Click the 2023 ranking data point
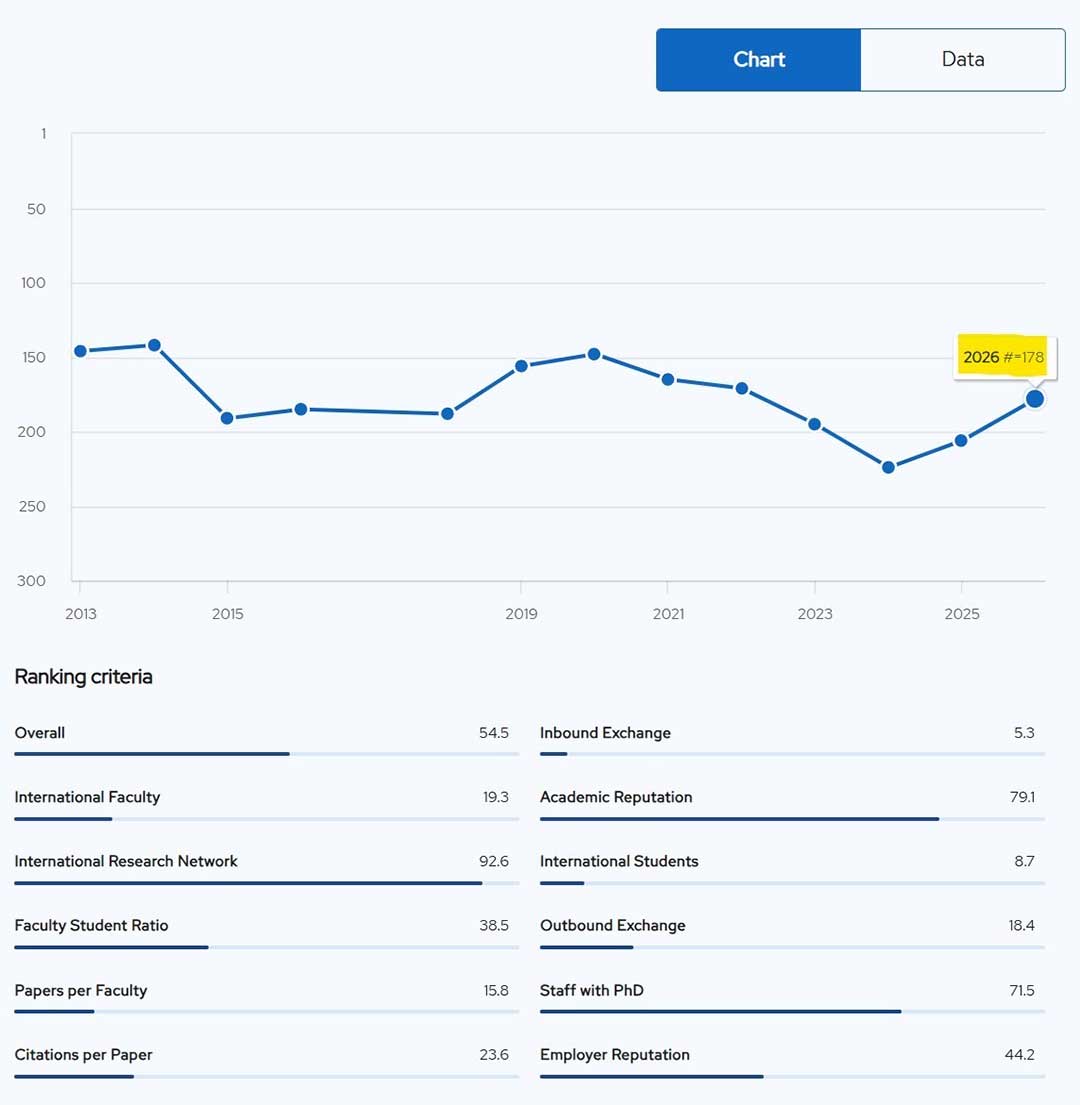 [x=815, y=424]
